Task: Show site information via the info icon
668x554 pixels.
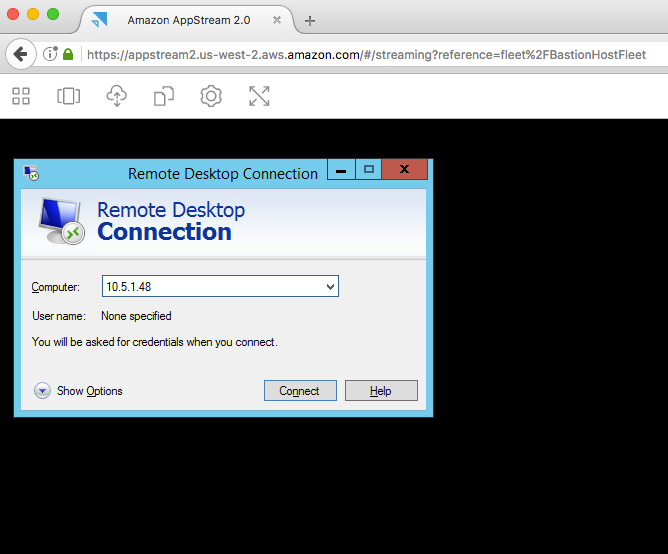Action: (50, 54)
